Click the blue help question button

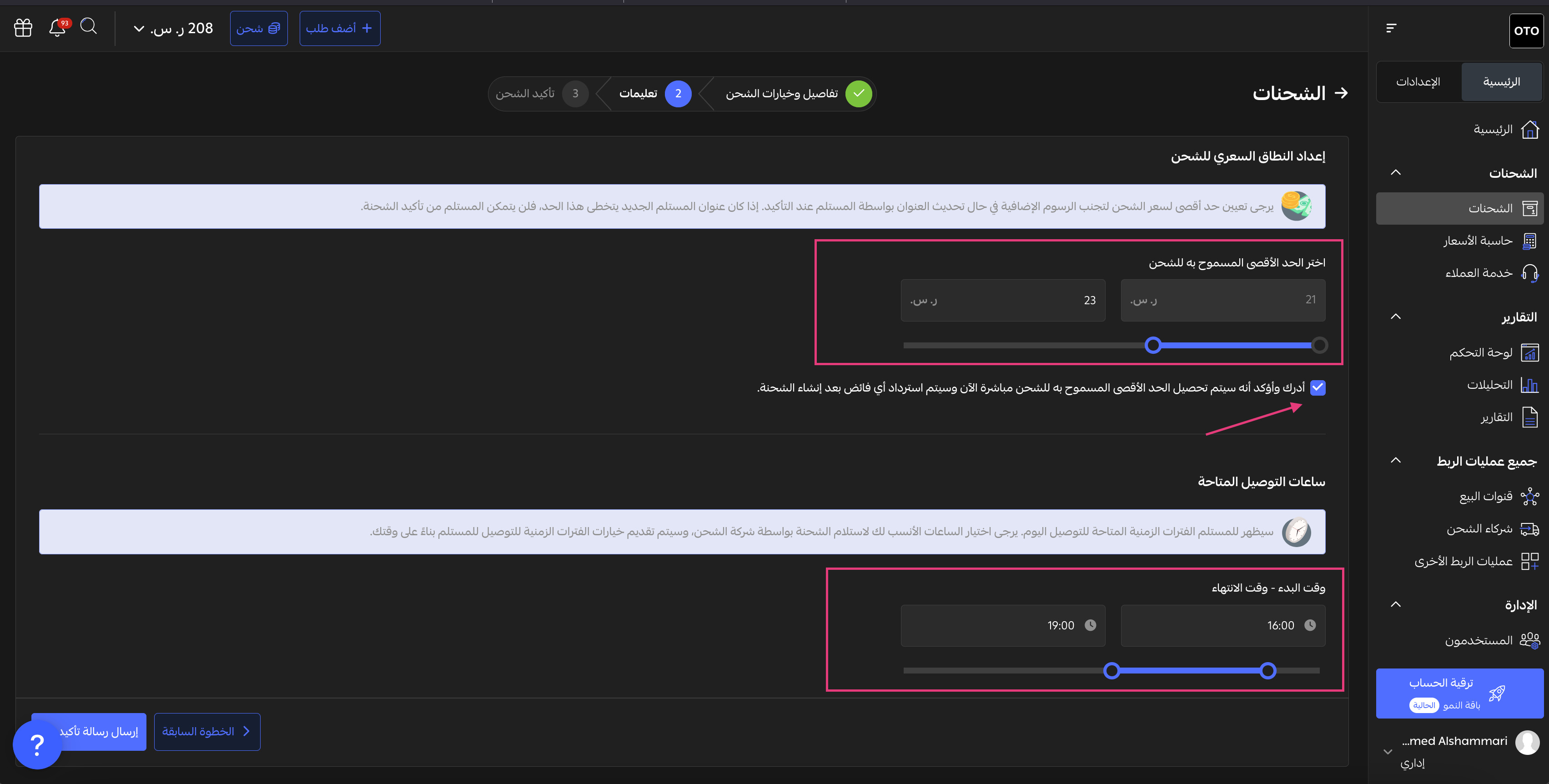(37, 744)
